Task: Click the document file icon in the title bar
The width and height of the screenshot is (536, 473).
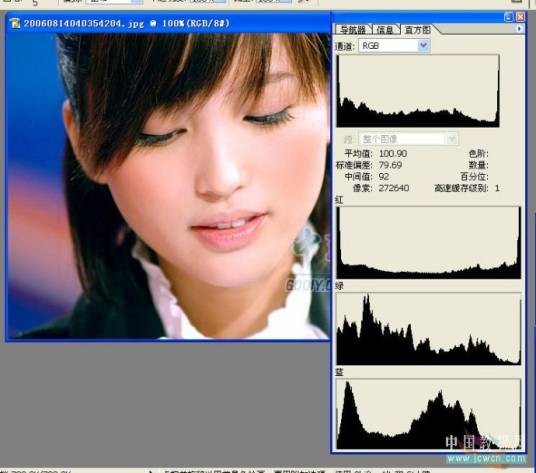Action: click(15, 23)
